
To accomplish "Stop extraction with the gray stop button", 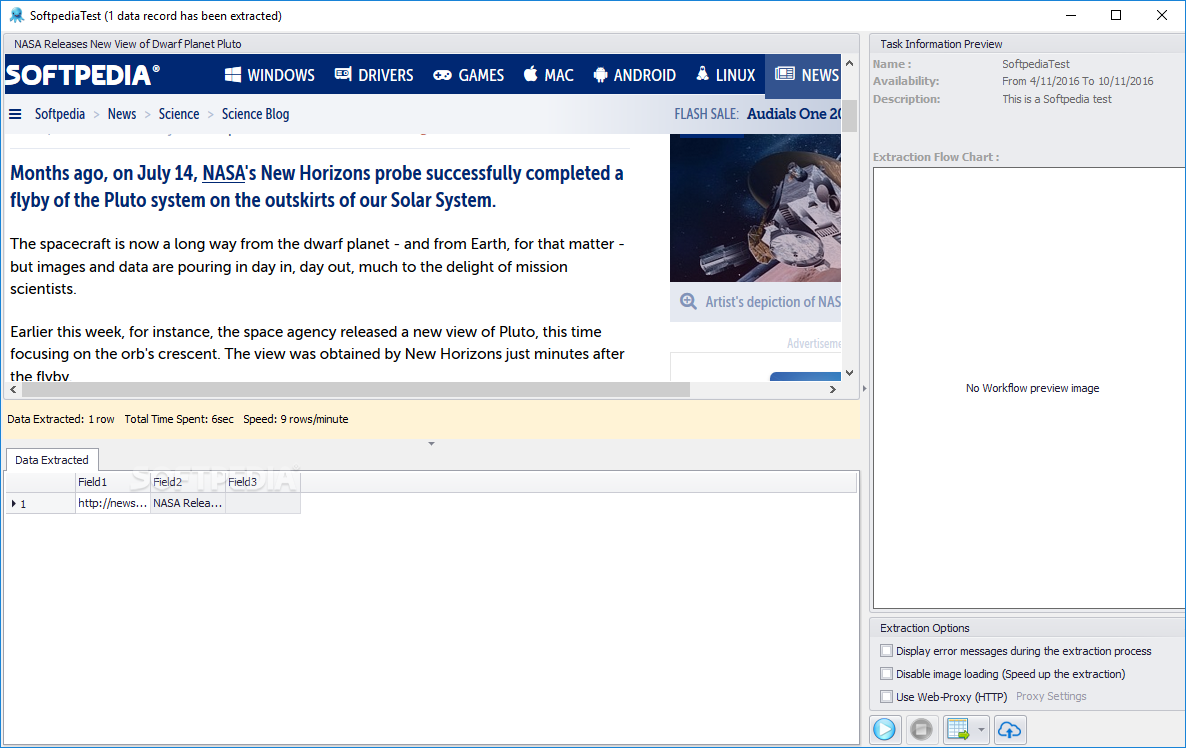I will coord(921,729).
